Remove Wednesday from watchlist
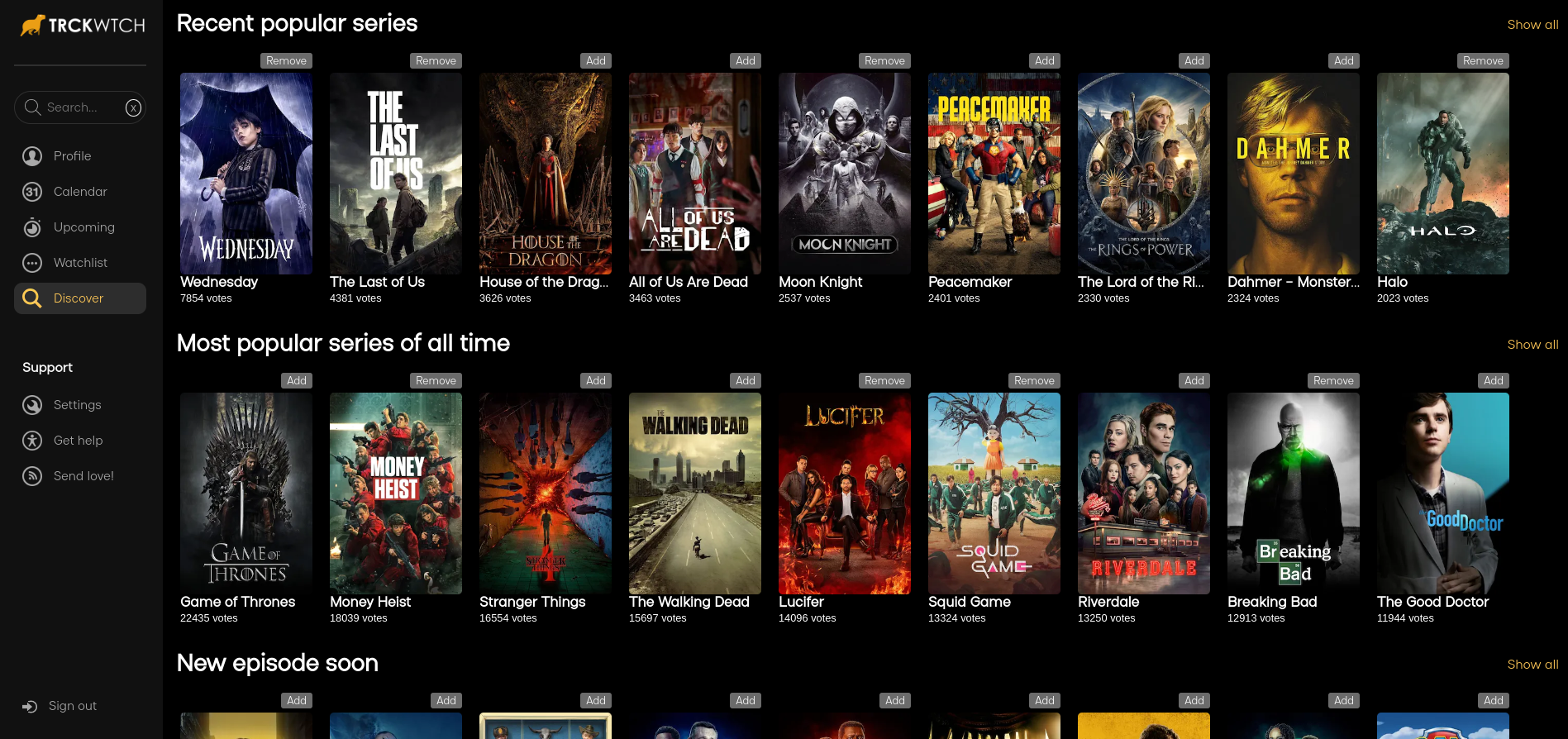Viewport: 1568px width, 739px height. click(x=286, y=61)
